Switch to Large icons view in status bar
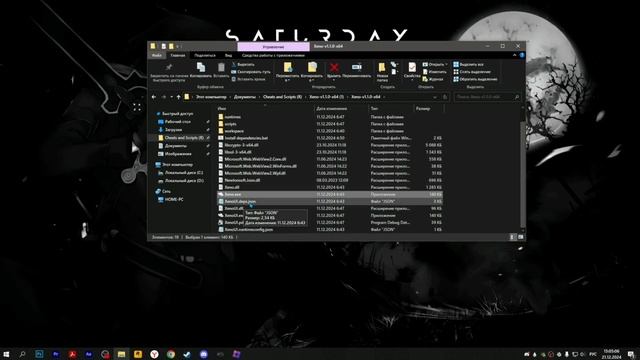 [x=520, y=237]
